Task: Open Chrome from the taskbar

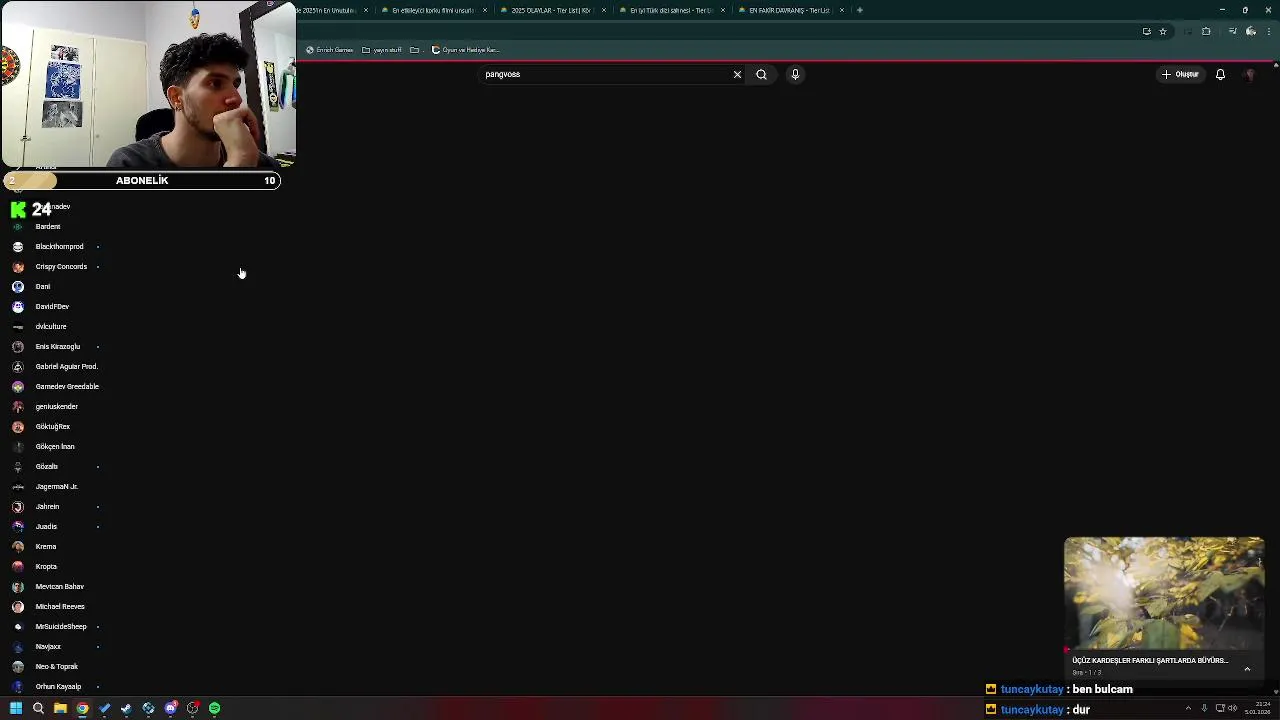Action: click(82, 709)
